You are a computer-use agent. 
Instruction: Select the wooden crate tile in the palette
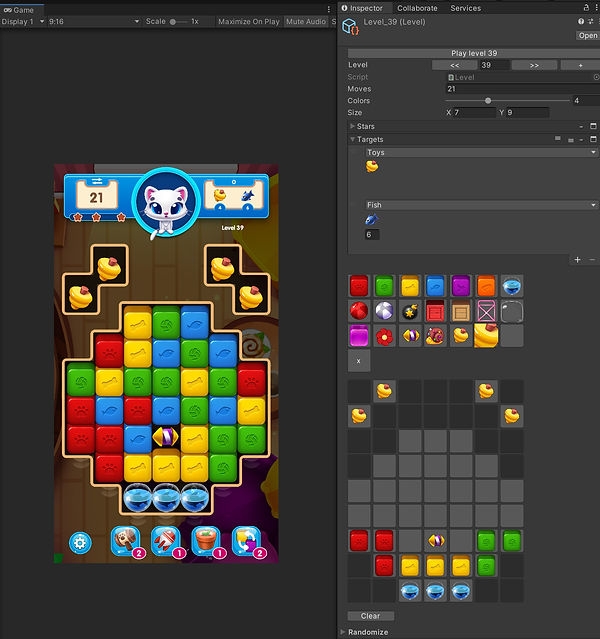tap(460, 312)
